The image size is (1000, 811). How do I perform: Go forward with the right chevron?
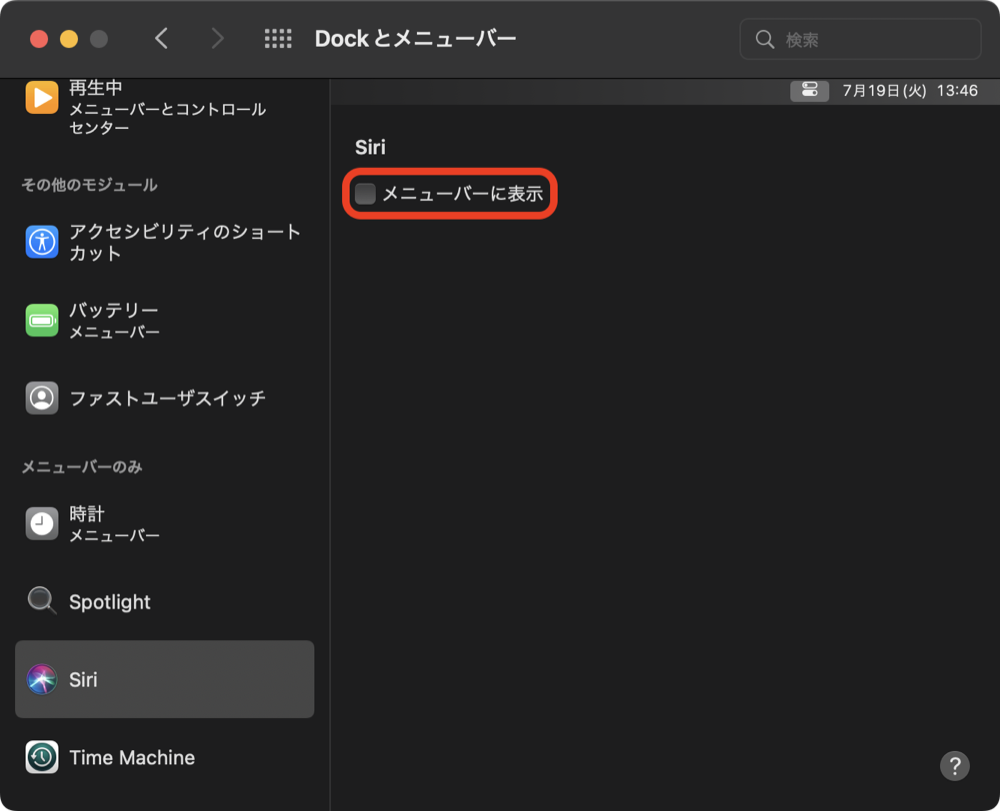[217, 38]
